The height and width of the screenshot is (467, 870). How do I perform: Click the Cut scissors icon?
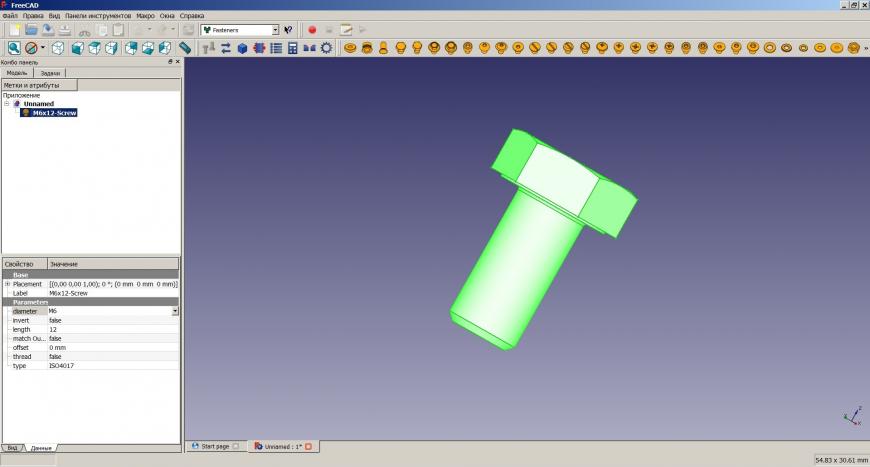[85, 31]
